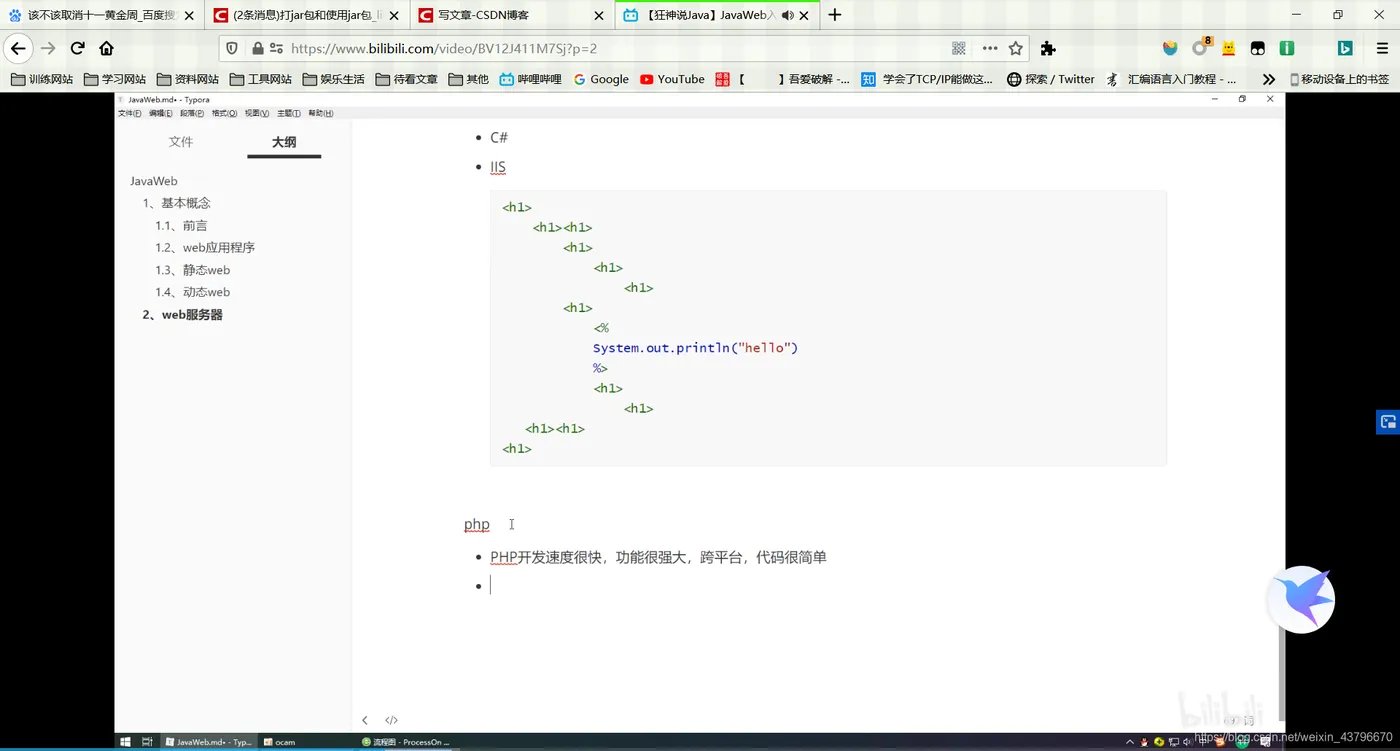Show more bookmarks with the double chevron

(x=1269, y=79)
